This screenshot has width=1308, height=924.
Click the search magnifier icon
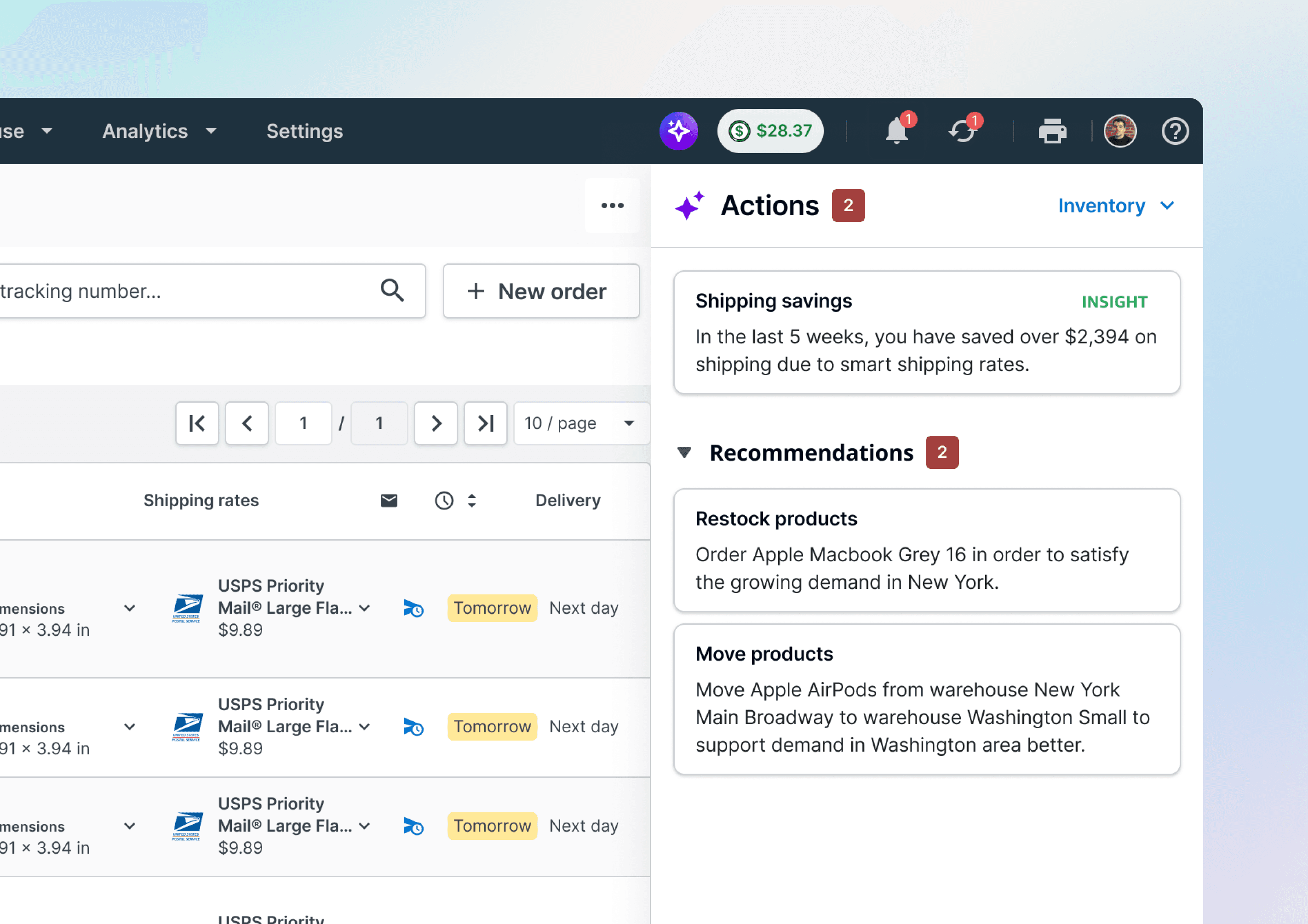point(392,291)
